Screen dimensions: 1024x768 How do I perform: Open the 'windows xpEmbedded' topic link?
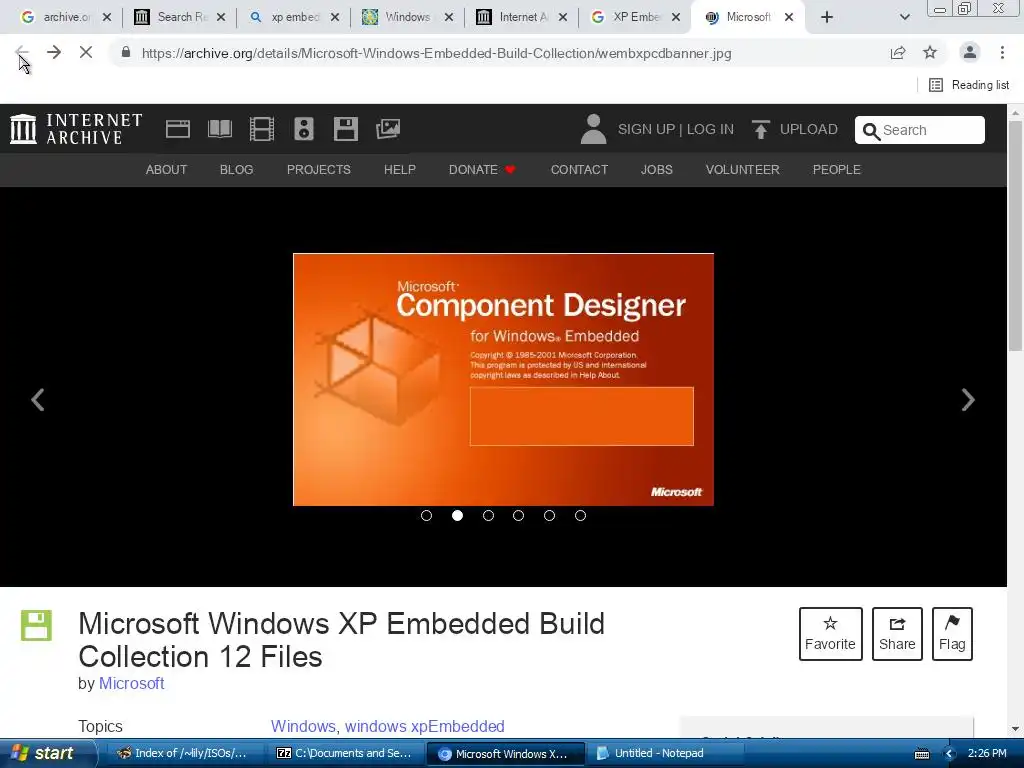(424, 726)
